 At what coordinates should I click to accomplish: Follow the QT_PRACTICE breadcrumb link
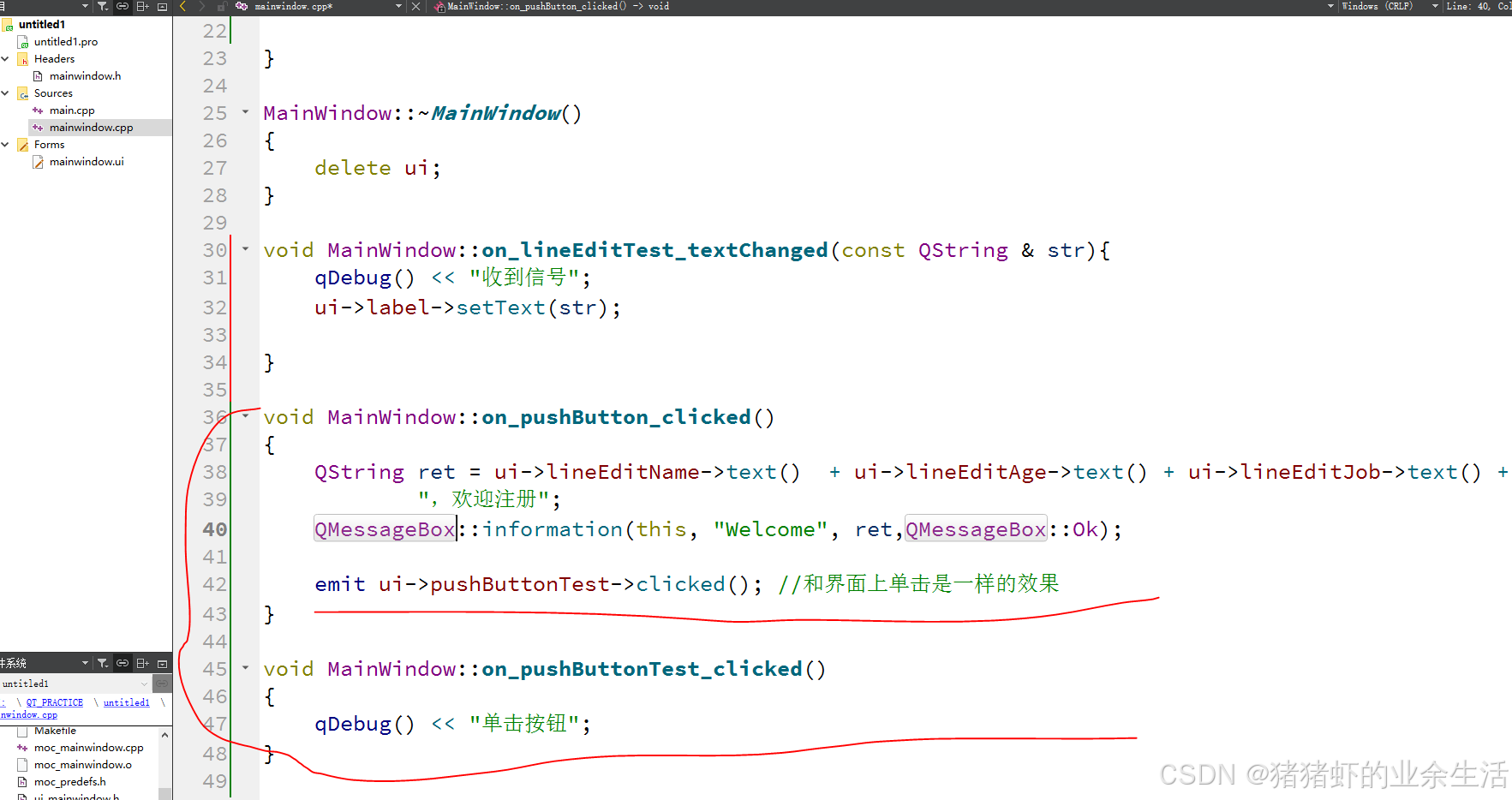pyautogui.click(x=55, y=703)
